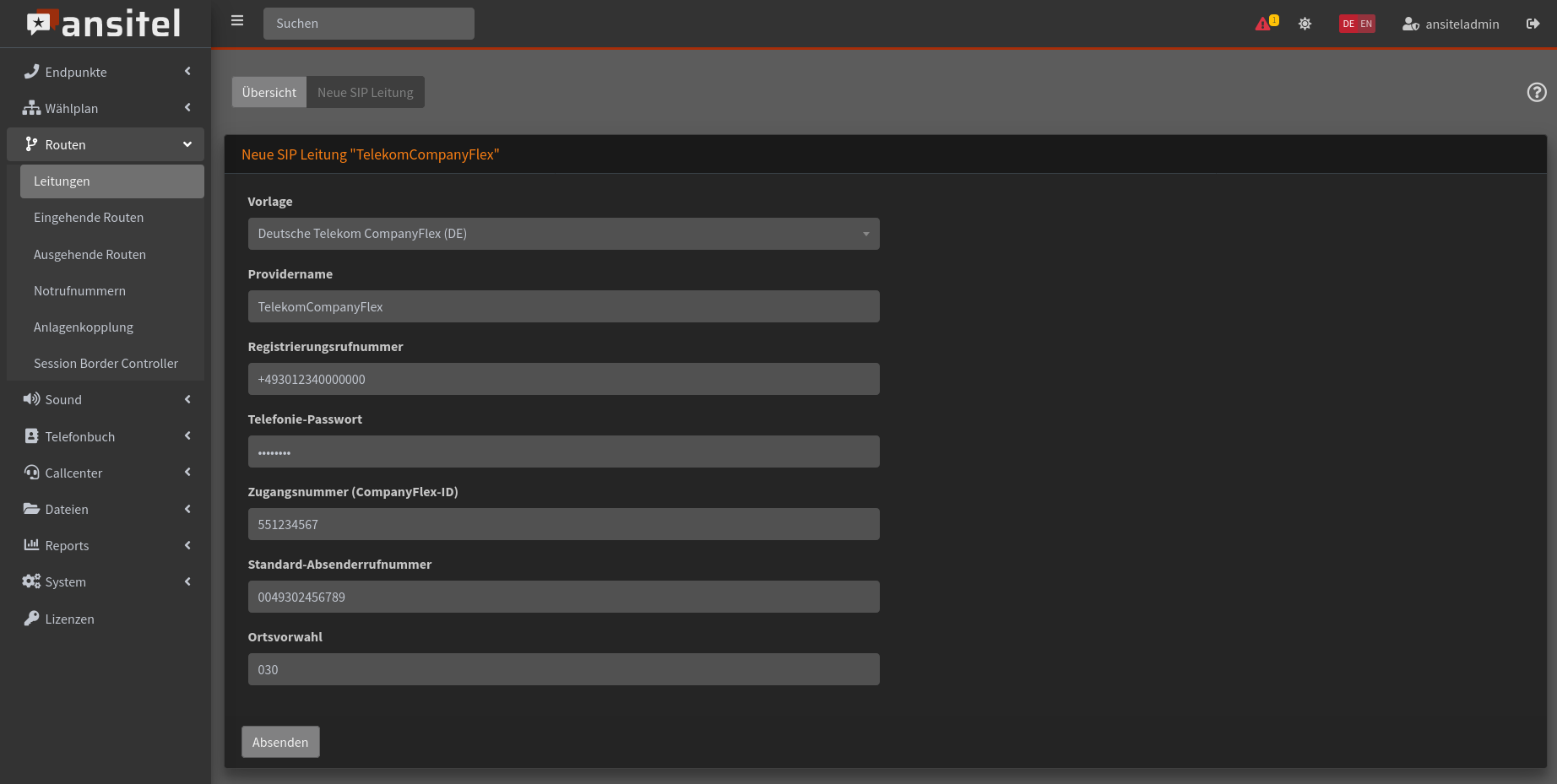1557x784 pixels.
Task: Switch to the Übersicht tab
Action: [269, 92]
